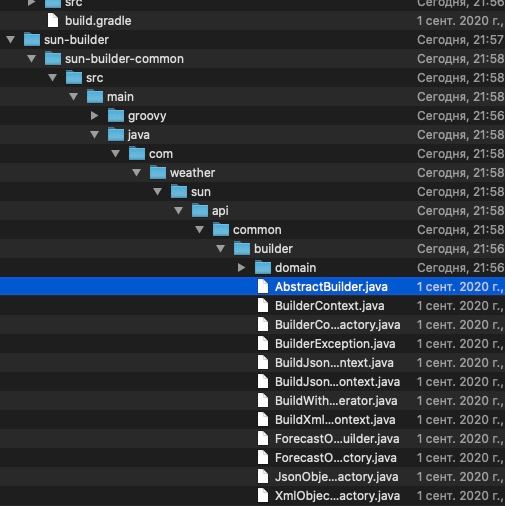Select the BuildWith...erator.java file name
The image size is (505, 506).
(x=336, y=401)
